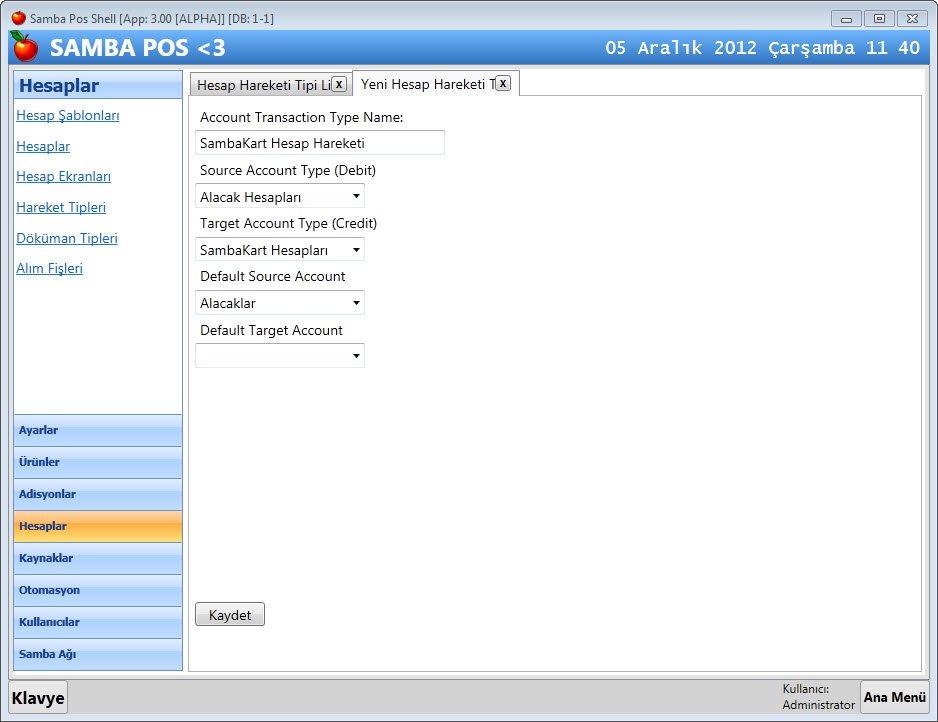Go to Ana Menü
Image resolution: width=938 pixels, height=722 pixels.
coord(894,697)
